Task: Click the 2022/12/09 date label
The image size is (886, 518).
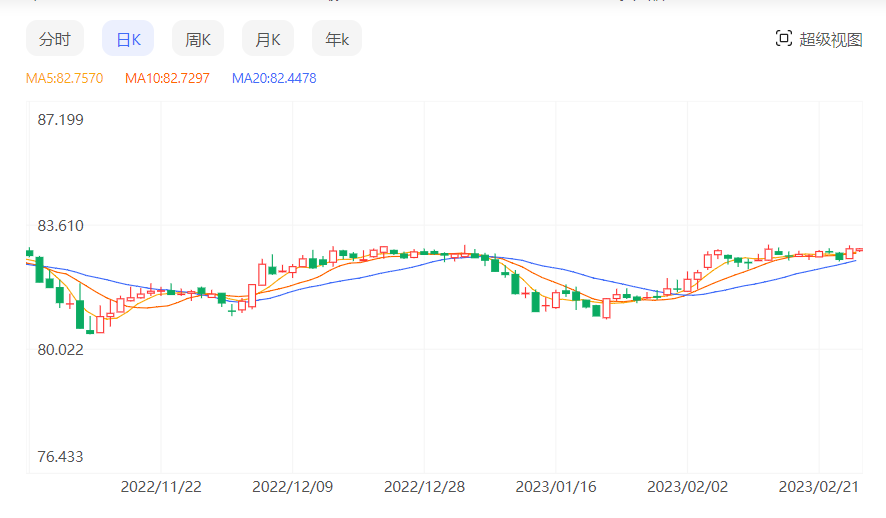Action: click(293, 487)
